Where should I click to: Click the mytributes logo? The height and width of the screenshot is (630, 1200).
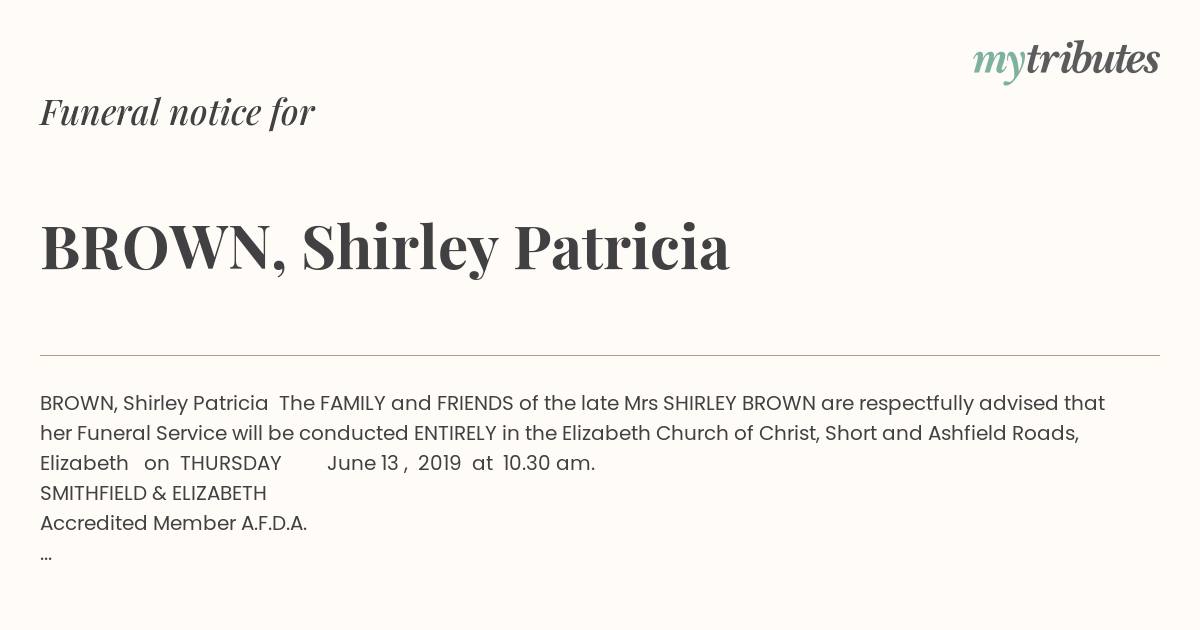[1066, 62]
